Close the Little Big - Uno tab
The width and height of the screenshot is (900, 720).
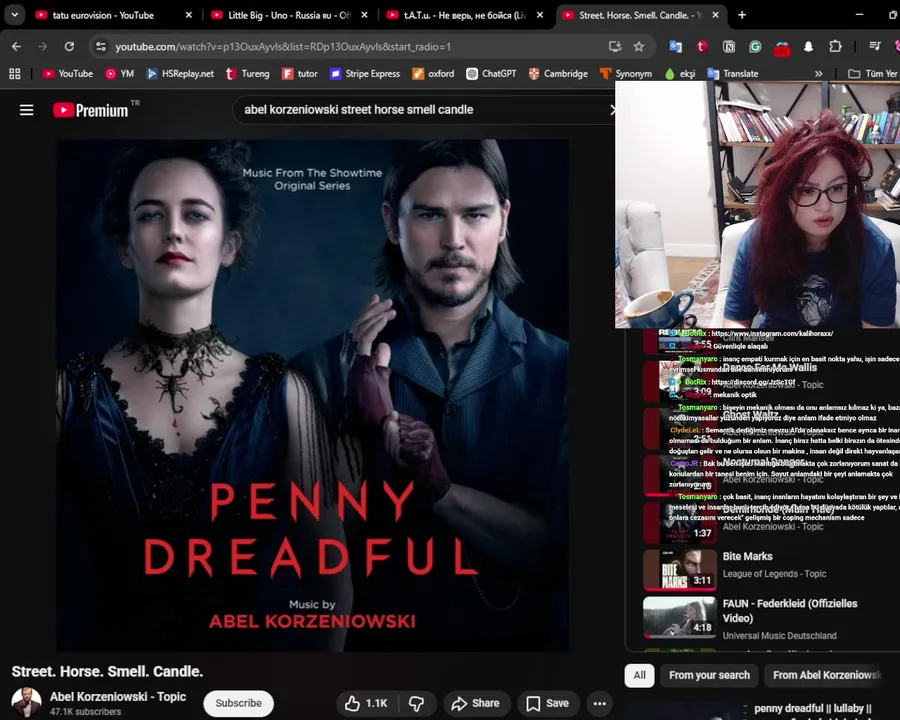tap(364, 16)
